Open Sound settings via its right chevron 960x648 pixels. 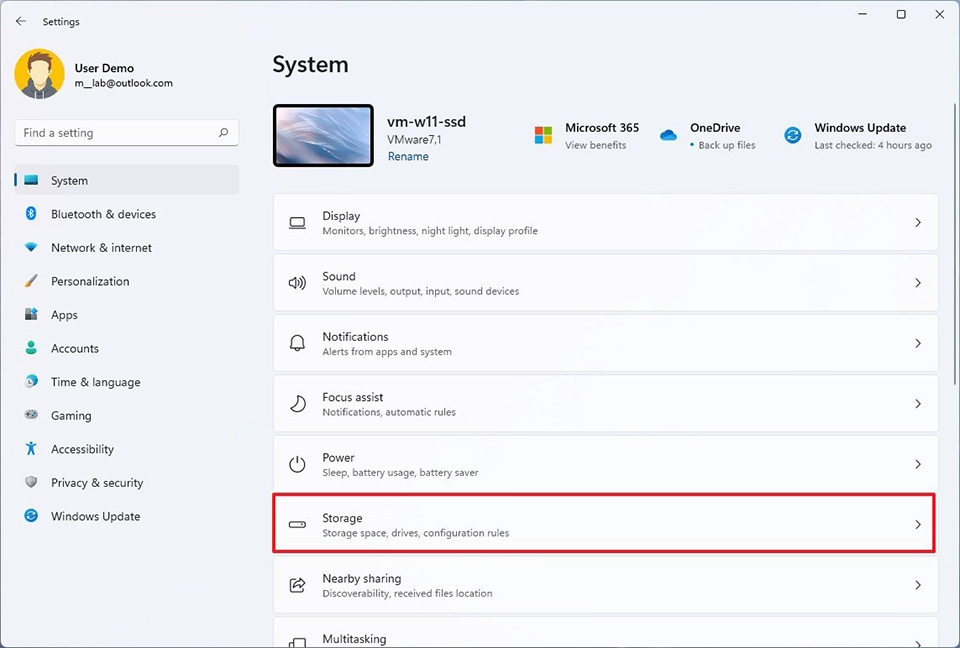[917, 282]
